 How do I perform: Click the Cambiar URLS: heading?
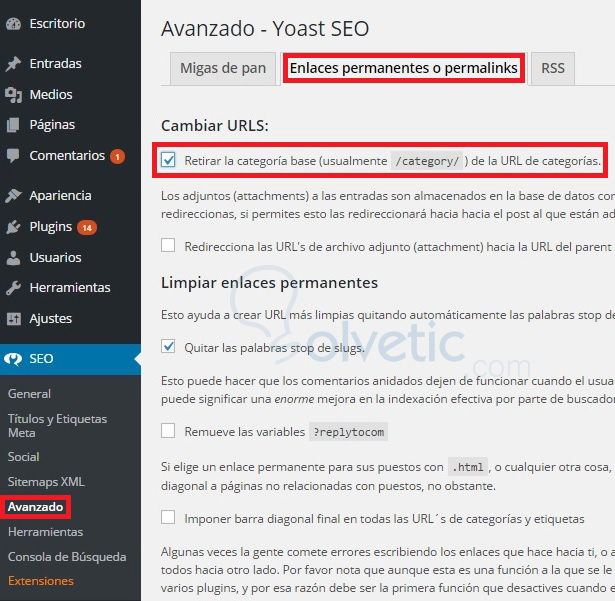point(215,126)
